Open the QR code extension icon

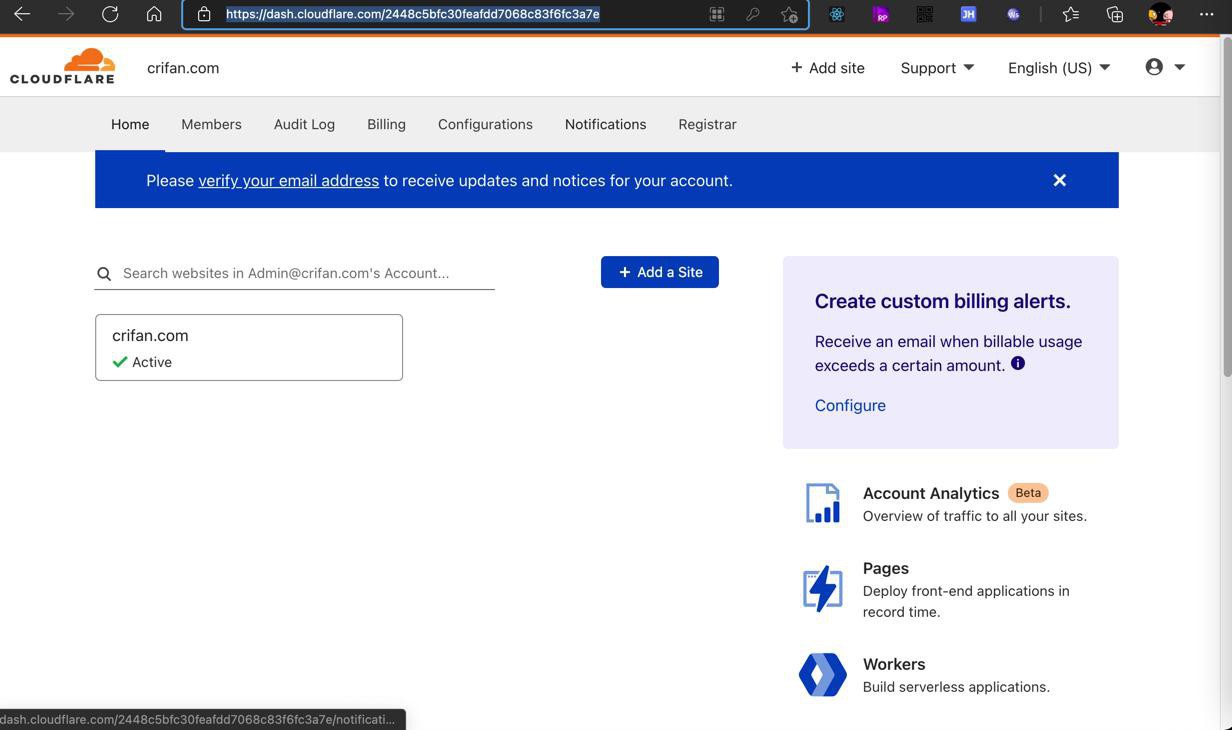point(925,14)
